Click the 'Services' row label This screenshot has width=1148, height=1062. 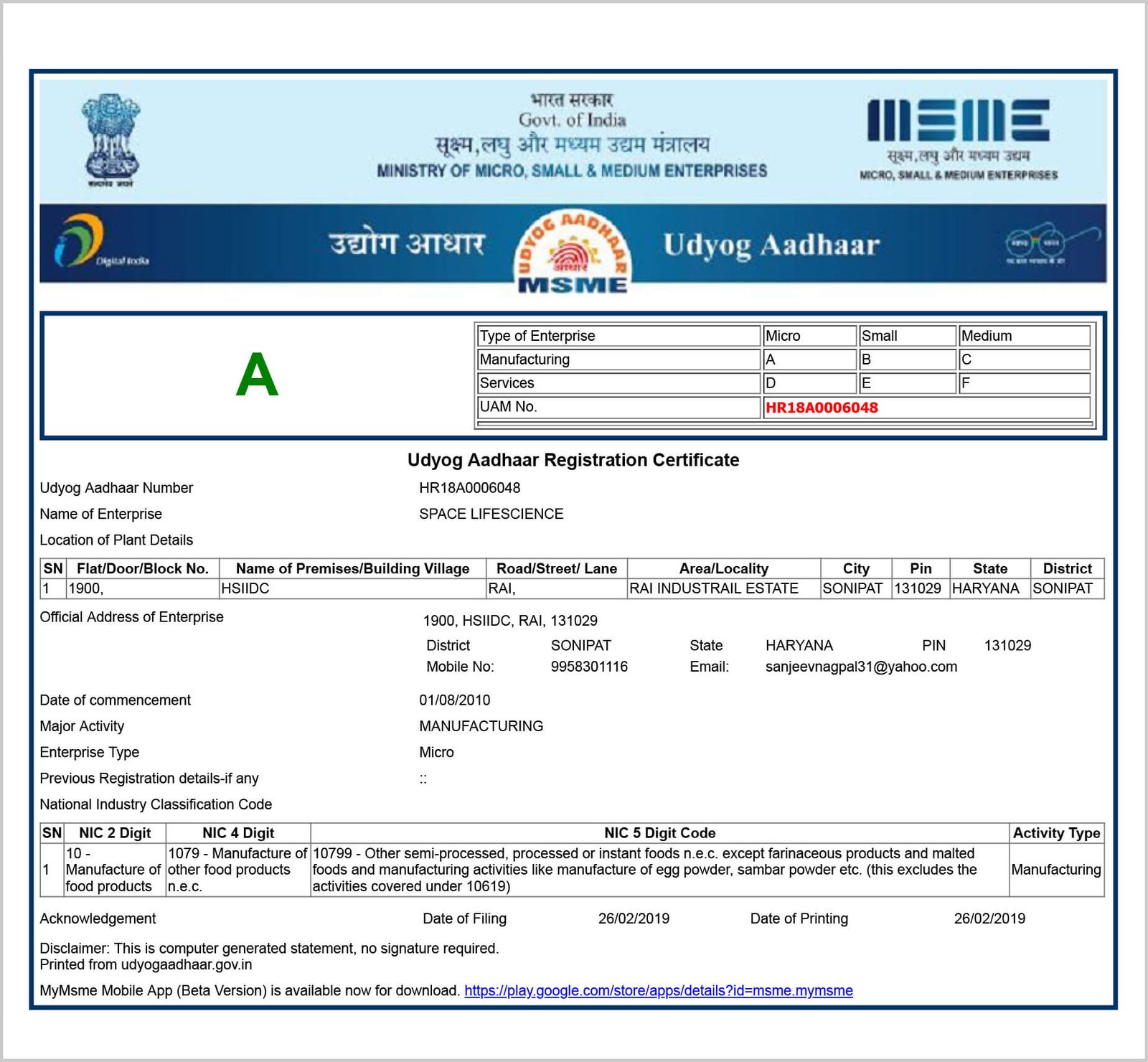point(618,383)
